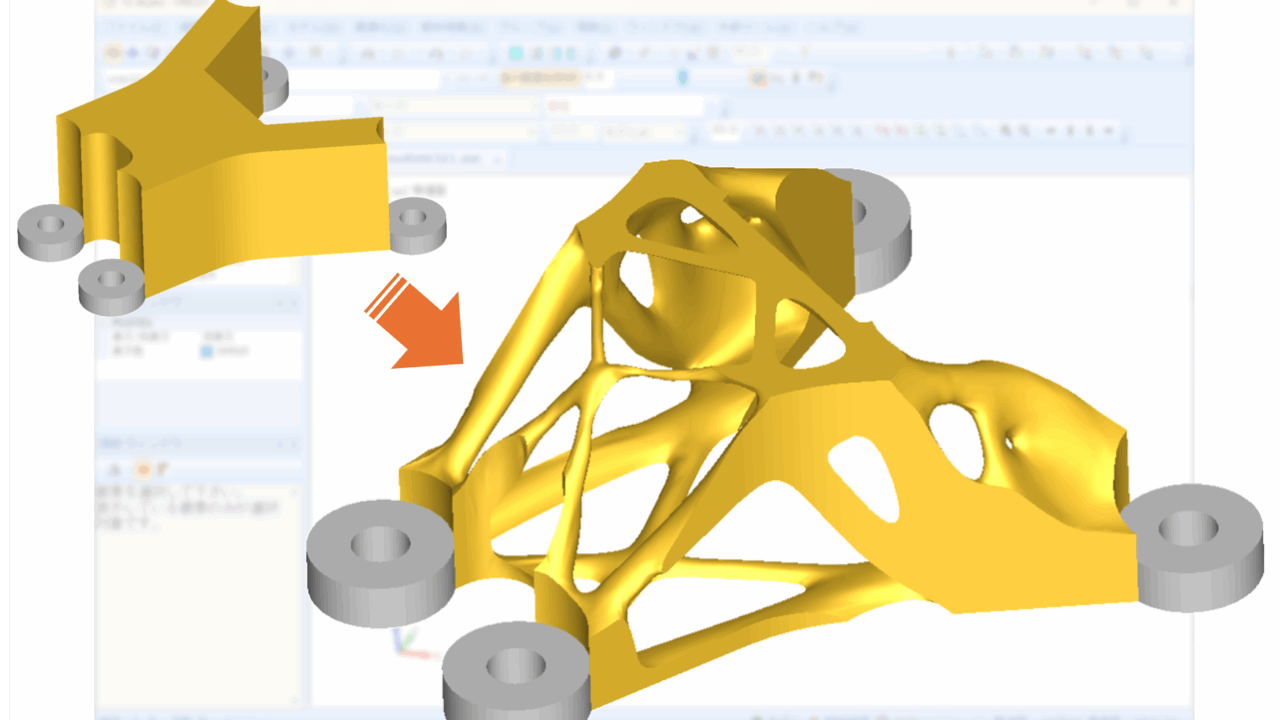Click the orange-highlighted first icon in main toolbar
Viewport: 1280px width, 720px height.
(x=112, y=53)
